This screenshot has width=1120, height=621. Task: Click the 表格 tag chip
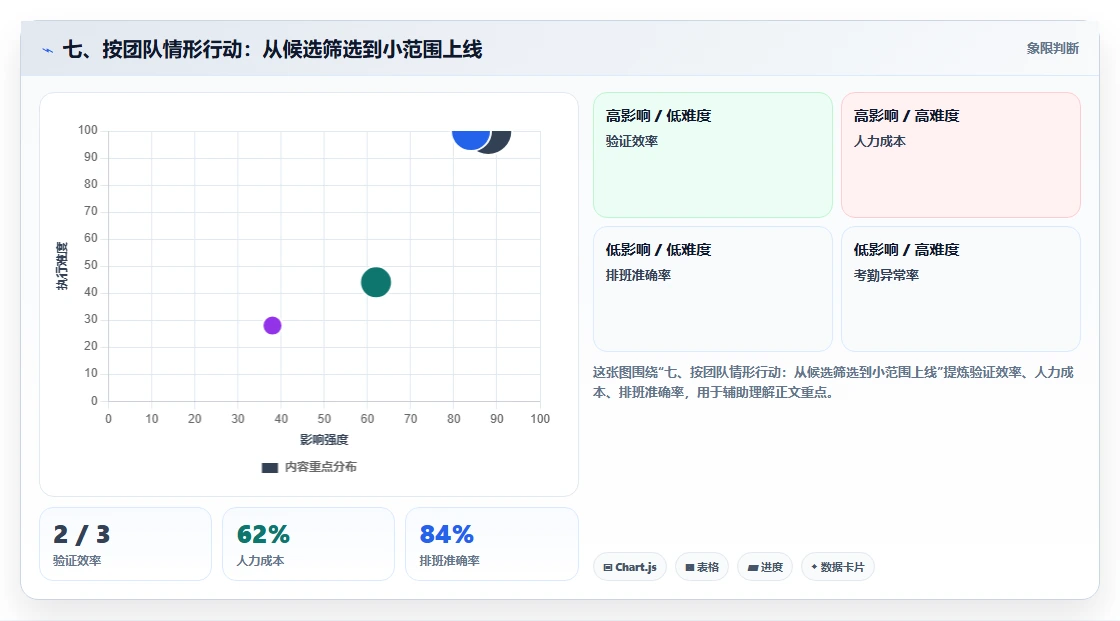pyautogui.click(x=702, y=567)
